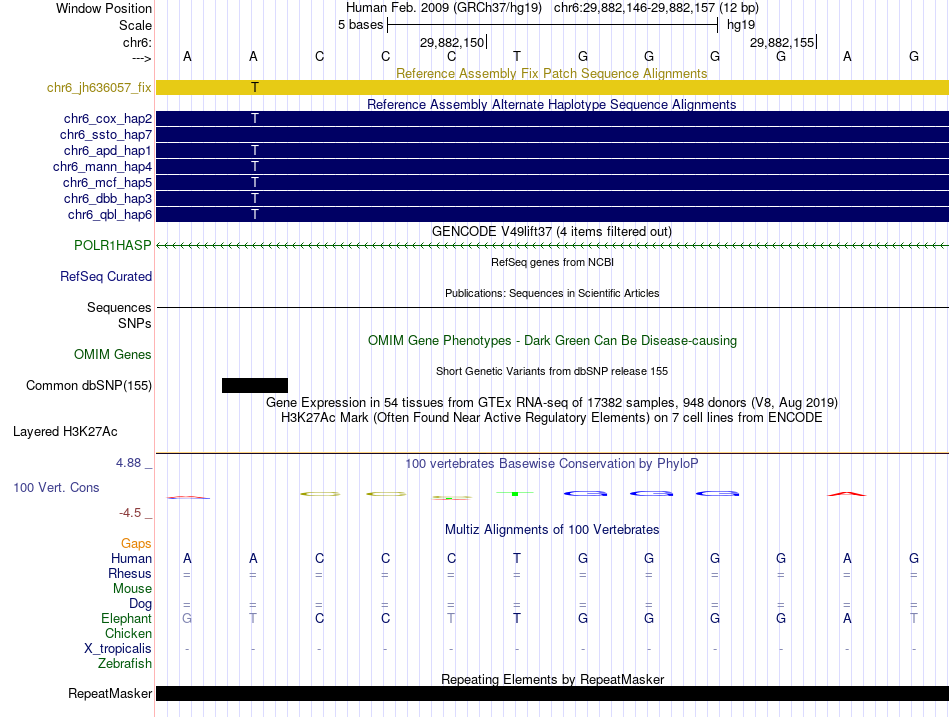This screenshot has width=950, height=717.
Task: Click the Window Position label
Action: (x=104, y=8)
